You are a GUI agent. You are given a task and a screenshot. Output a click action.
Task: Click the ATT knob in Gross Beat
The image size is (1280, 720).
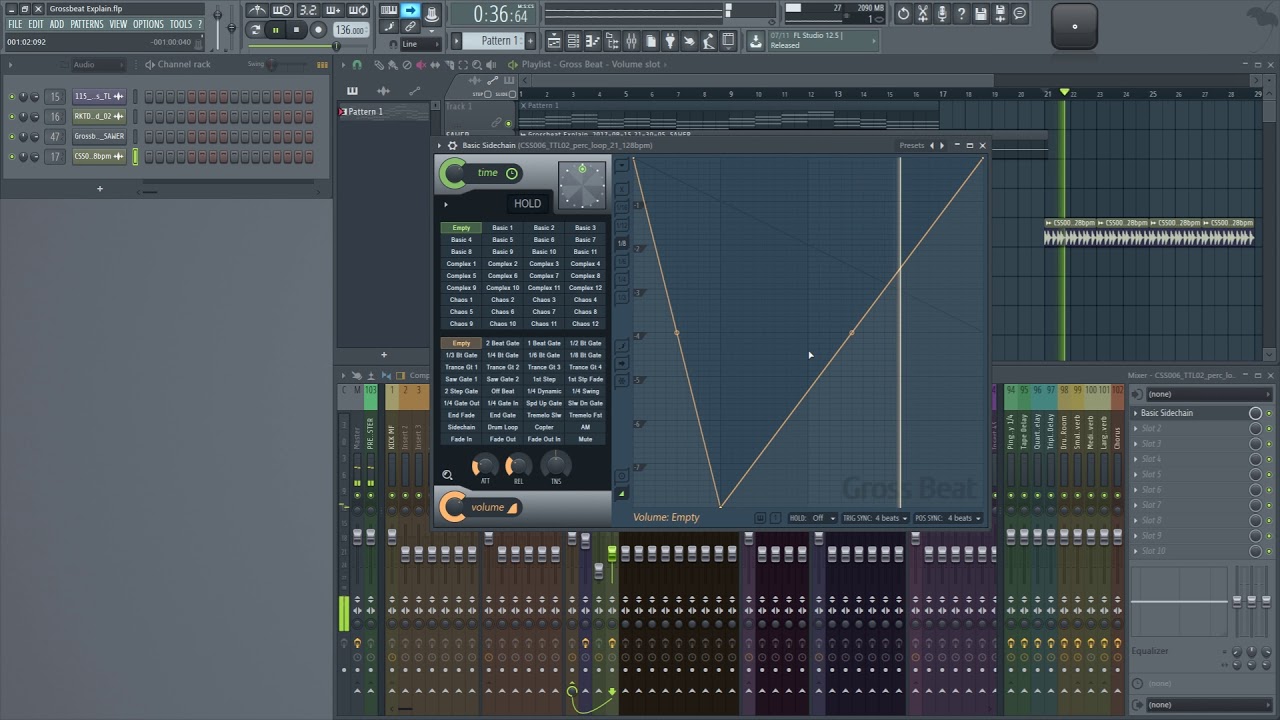coord(485,464)
